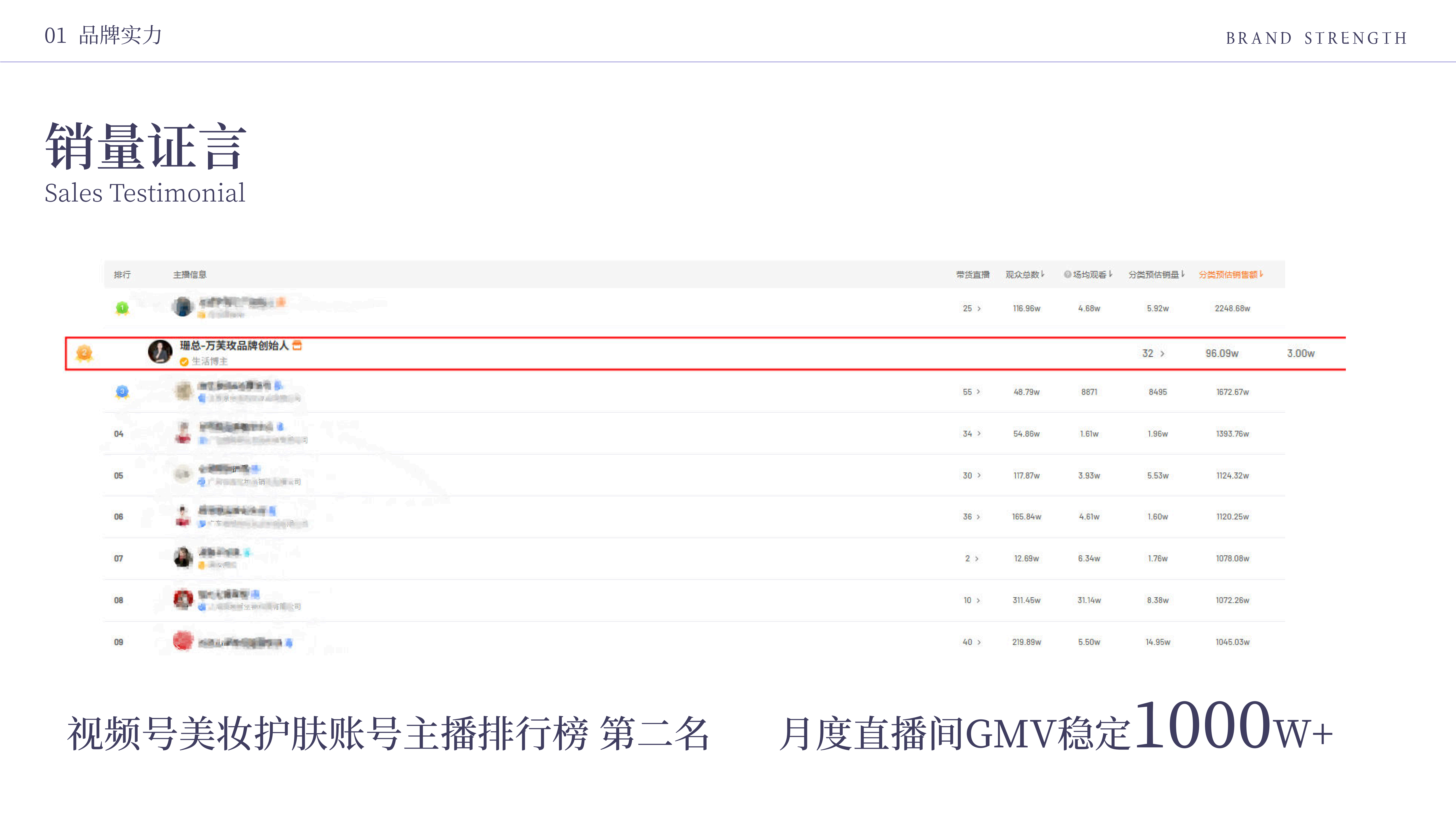Click the verified badge next to 生活博主

click(184, 362)
